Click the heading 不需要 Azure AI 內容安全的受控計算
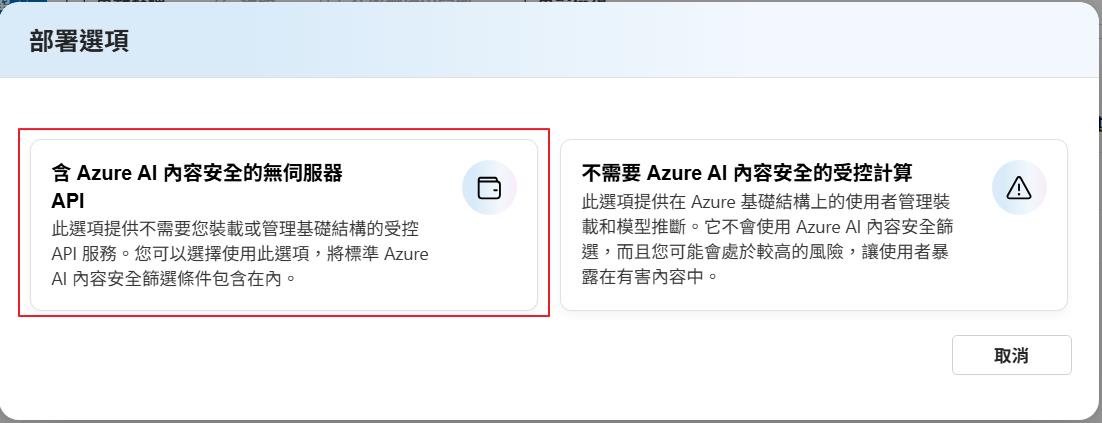The width and height of the screenshot is (1102, 423). pyautogui.click(x=747, y=173)
